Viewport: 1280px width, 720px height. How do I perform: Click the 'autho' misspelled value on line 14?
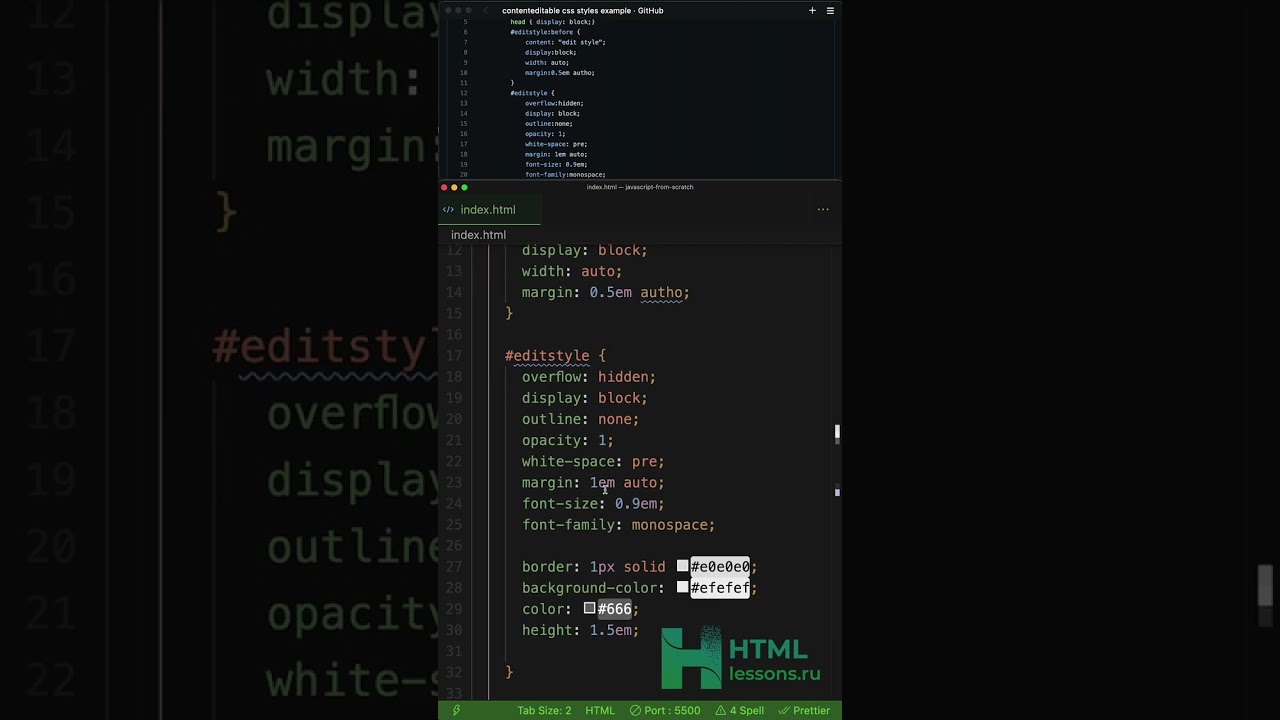tap(661, 292)
